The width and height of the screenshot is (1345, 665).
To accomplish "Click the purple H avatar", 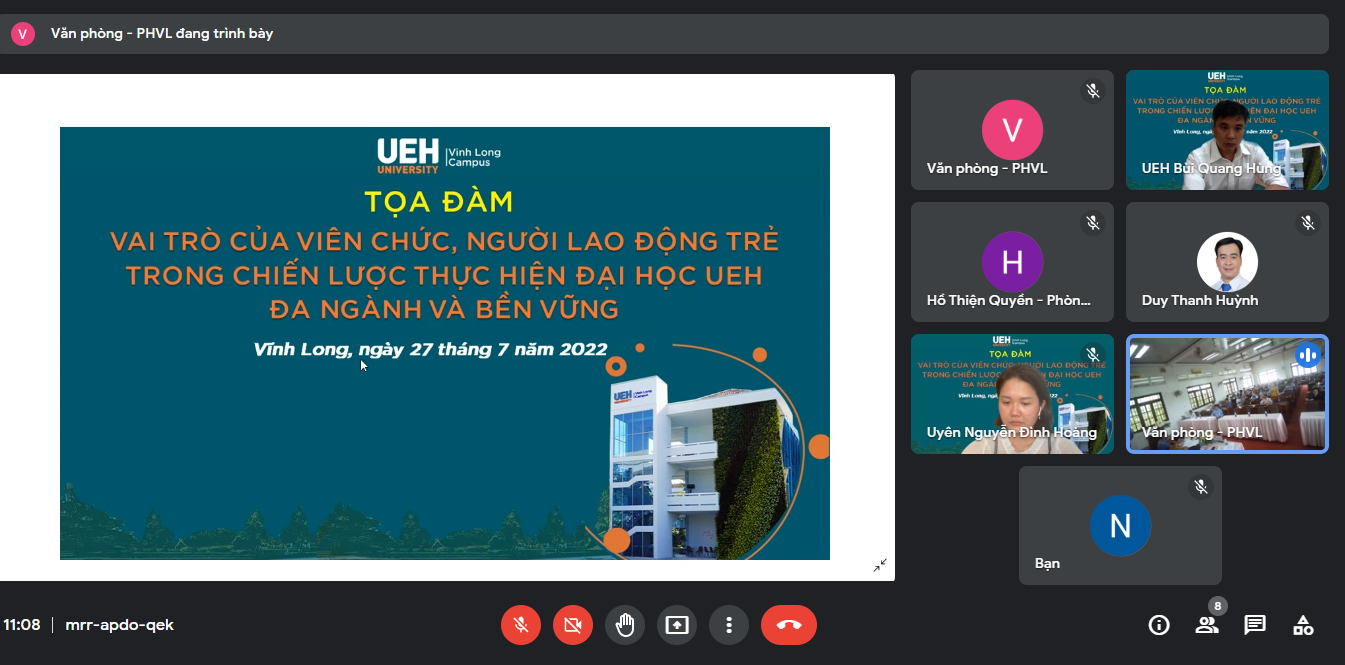I will (1012, 262).
